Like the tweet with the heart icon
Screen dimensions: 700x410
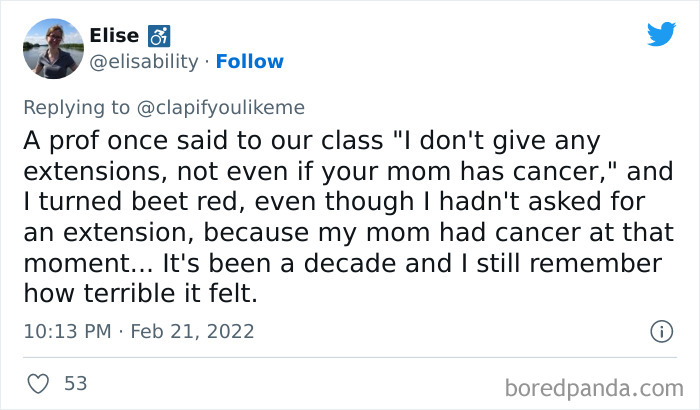[x=39, y=383]
